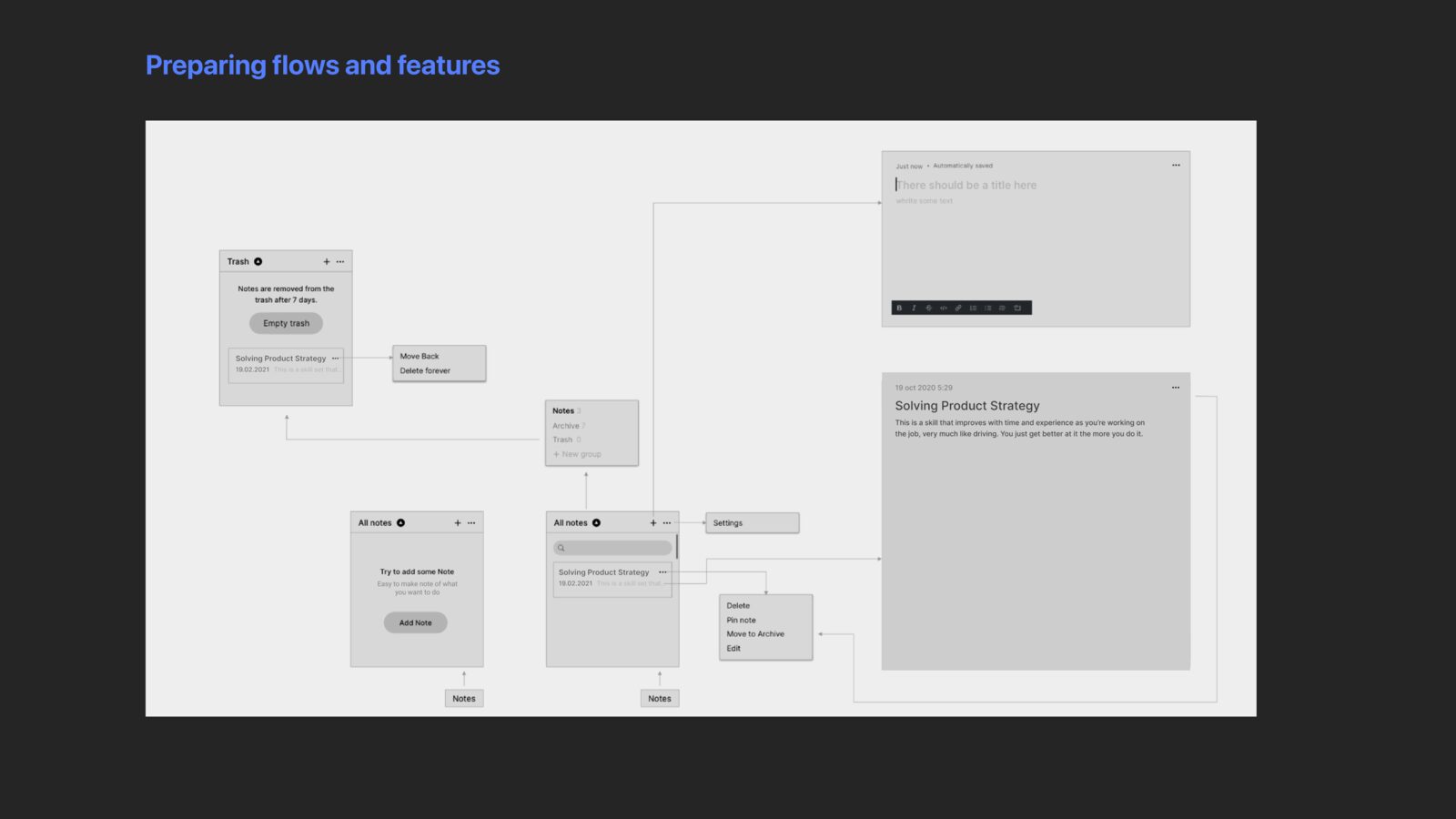Screen dimensions: 1456x819
Task: Click the Code icon in editor toolbar
Action: [943, 308]
